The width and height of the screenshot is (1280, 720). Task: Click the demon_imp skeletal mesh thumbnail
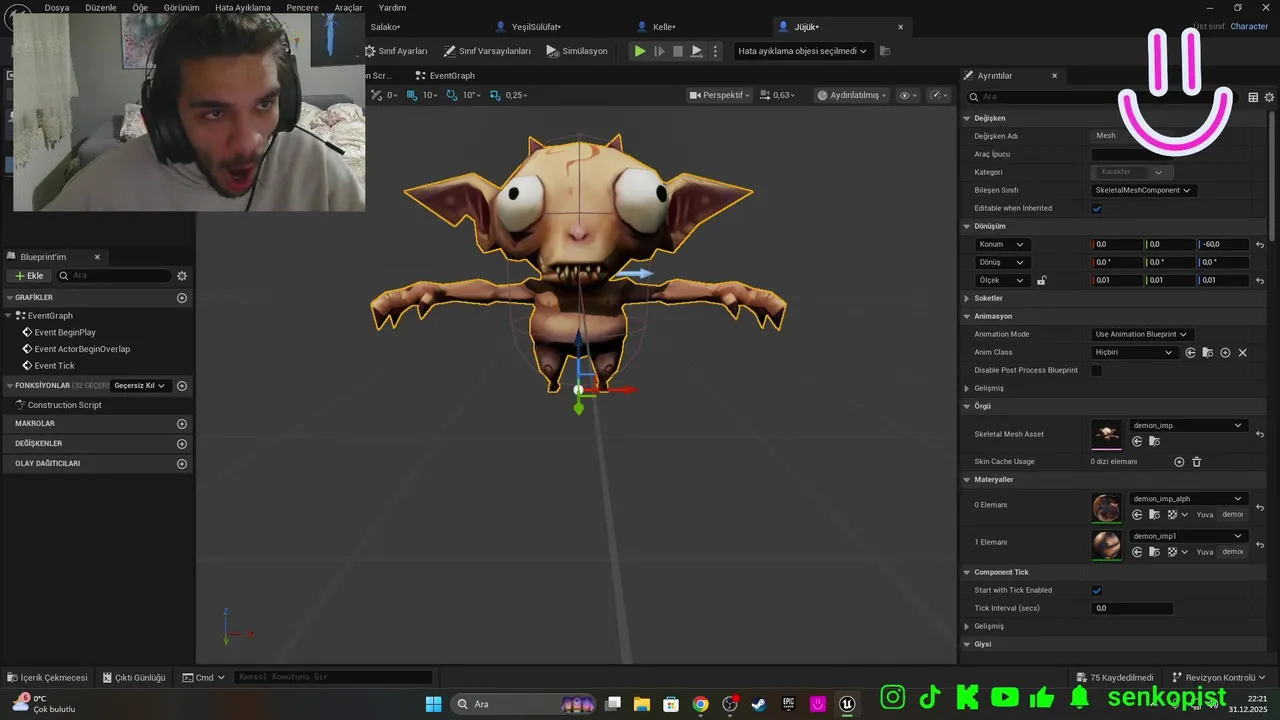1106,434
